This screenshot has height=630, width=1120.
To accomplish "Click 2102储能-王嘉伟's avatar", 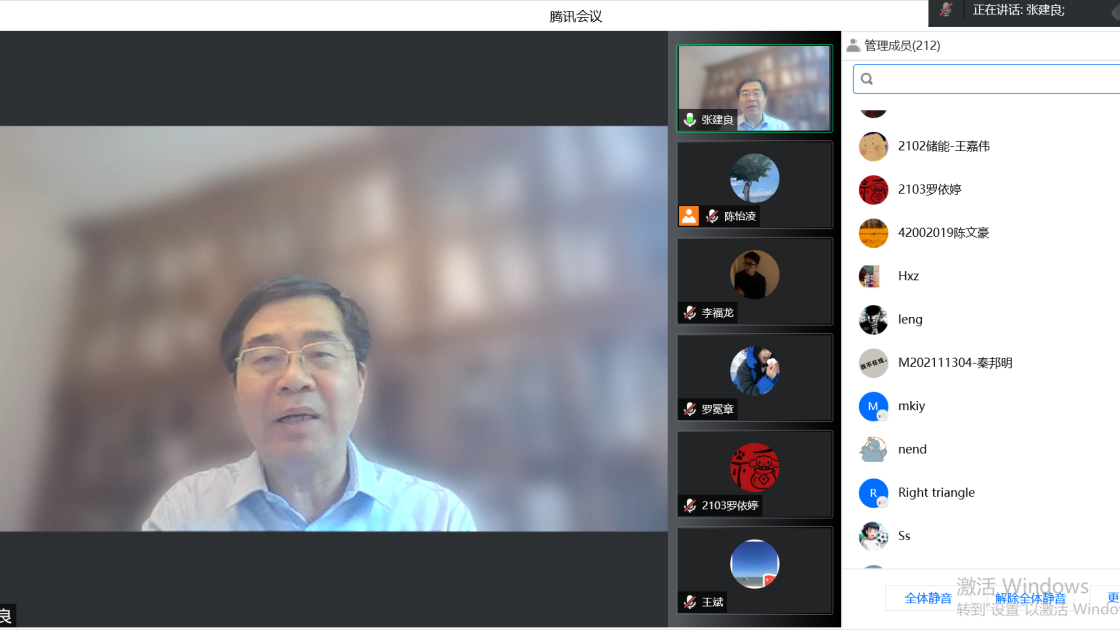I will click(873, 146).
